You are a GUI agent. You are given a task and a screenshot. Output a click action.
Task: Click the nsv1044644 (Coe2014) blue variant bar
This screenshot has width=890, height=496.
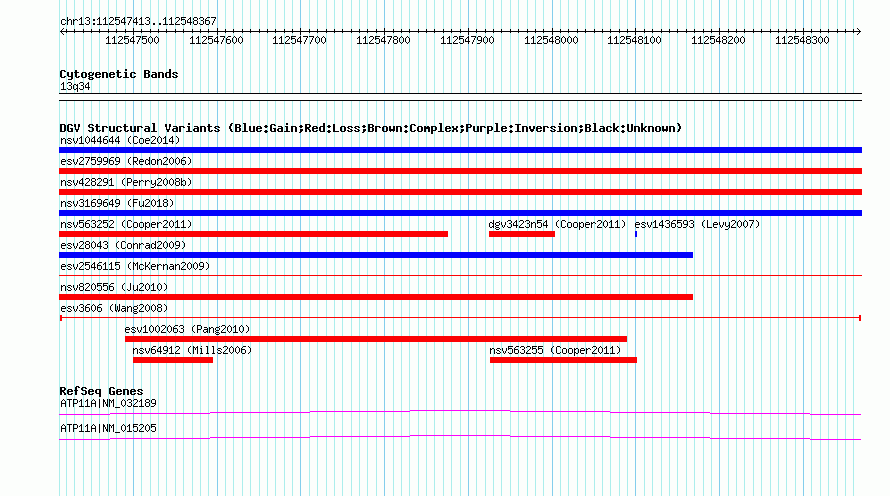(x=460, y=150)
